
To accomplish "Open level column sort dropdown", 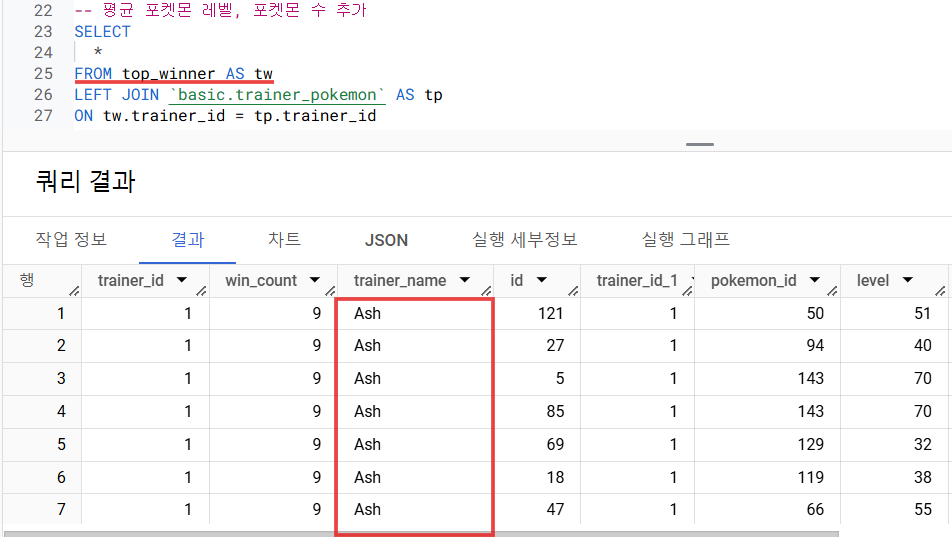I will (908, 280).
